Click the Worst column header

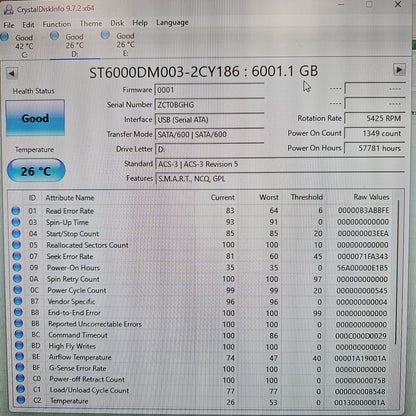click(x=269, y=197)
